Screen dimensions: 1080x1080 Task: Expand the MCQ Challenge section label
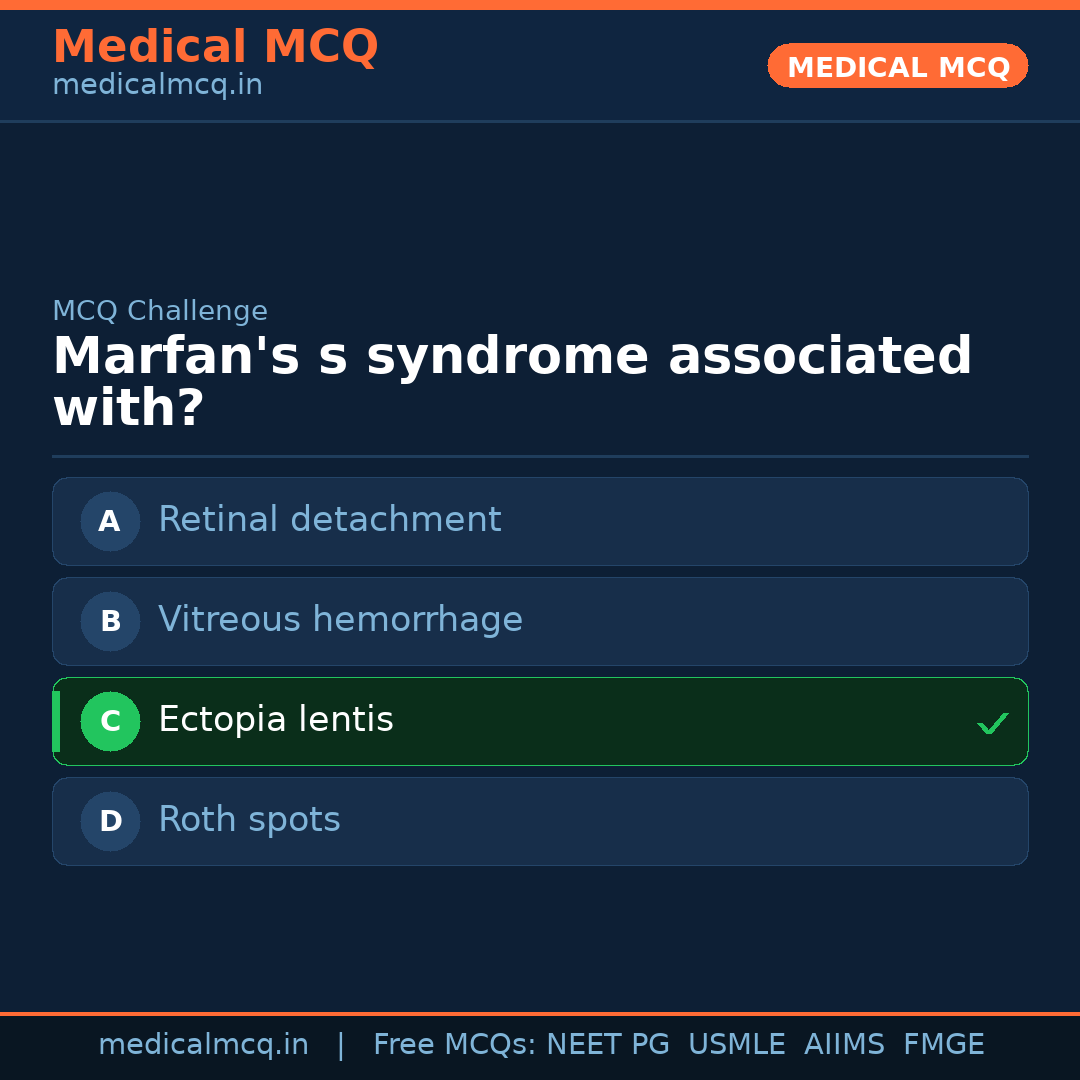click(160, 311)
